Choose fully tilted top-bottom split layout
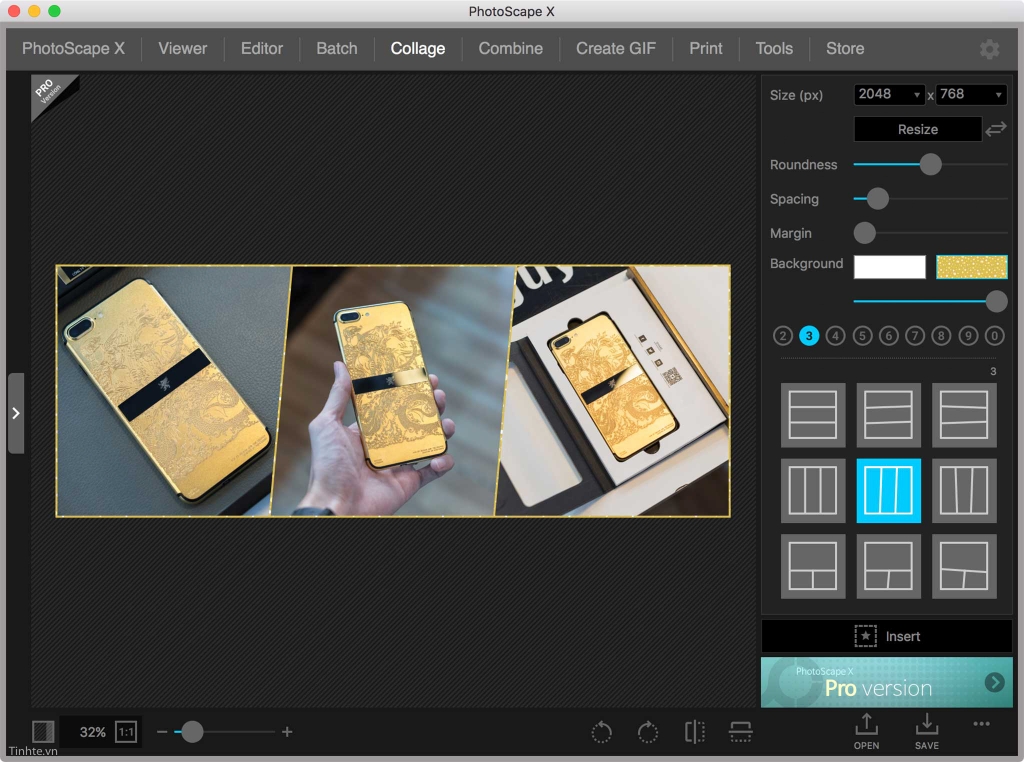The width and height of the screenshot is (1024, 762). pyautogui.click(x=964, y=566)
